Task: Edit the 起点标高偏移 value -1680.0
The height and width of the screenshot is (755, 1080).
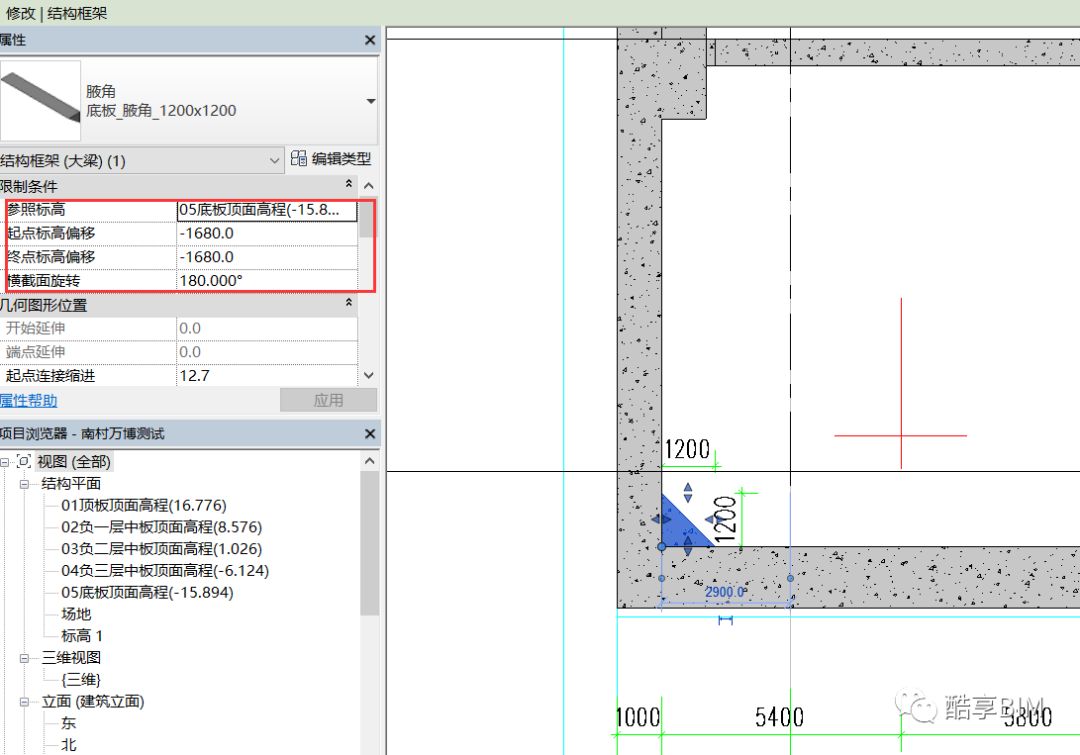Action: (x=267, y=234)
